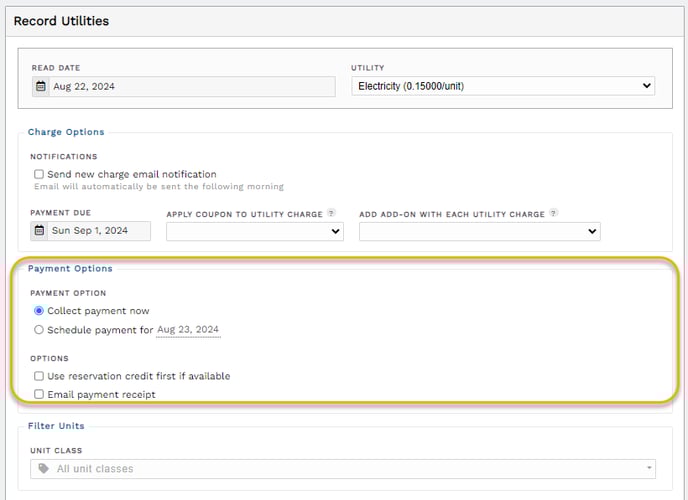Image resolution: width=688 pixels, height=500 pixels.
Task: Click the Read Date calendar icon
Action: pyautogui.click(x=41, y=86)
